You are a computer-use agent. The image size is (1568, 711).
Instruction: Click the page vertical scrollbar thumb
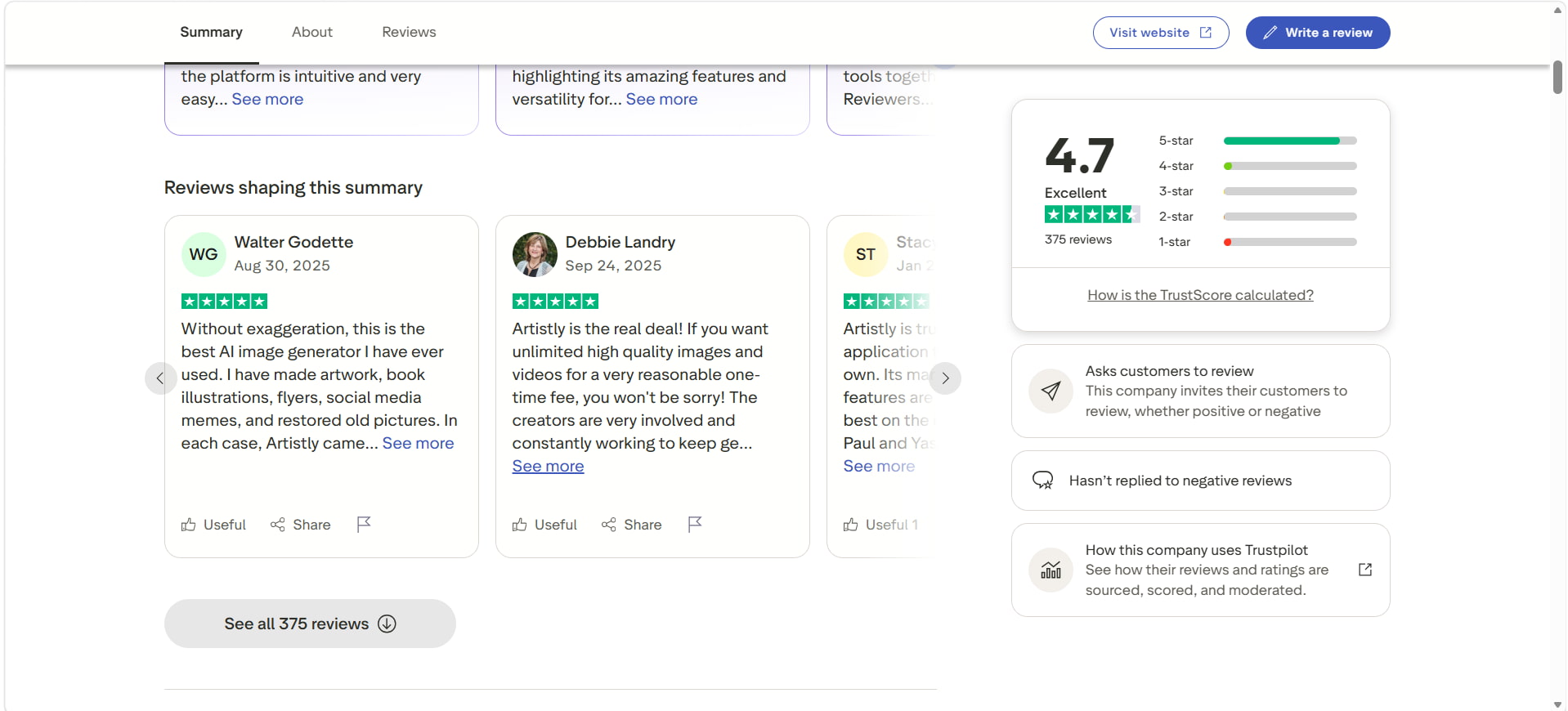point(1557,78)
